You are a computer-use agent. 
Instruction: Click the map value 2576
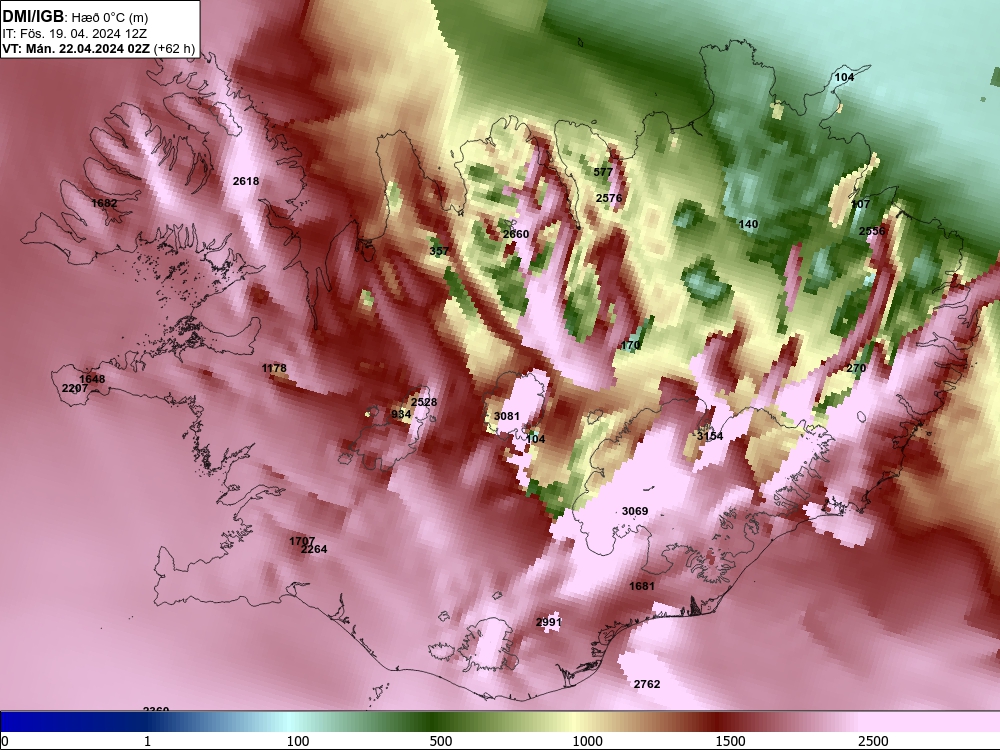pos(609,198)
